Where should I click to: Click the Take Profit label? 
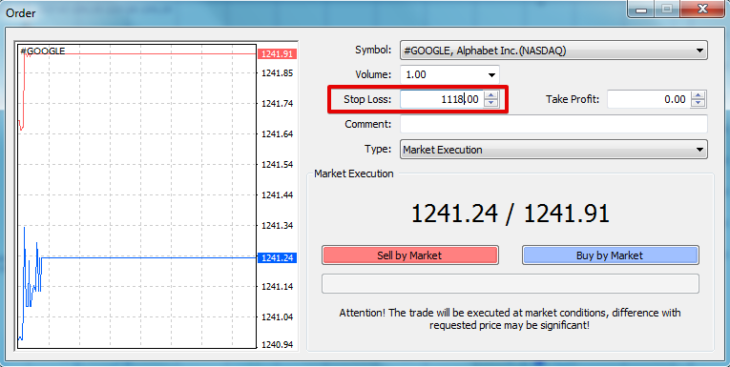click(573, 99)
